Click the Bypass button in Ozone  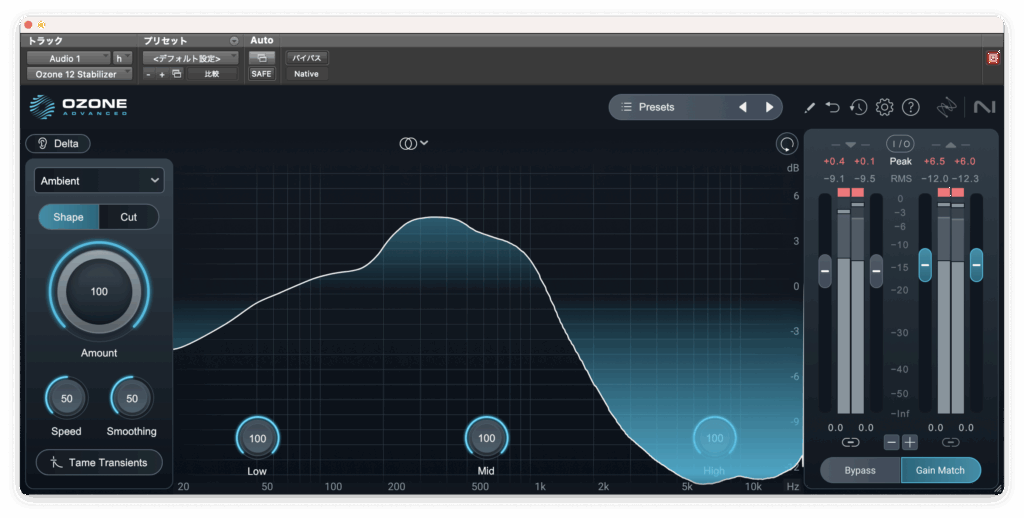tap(860, 470)
